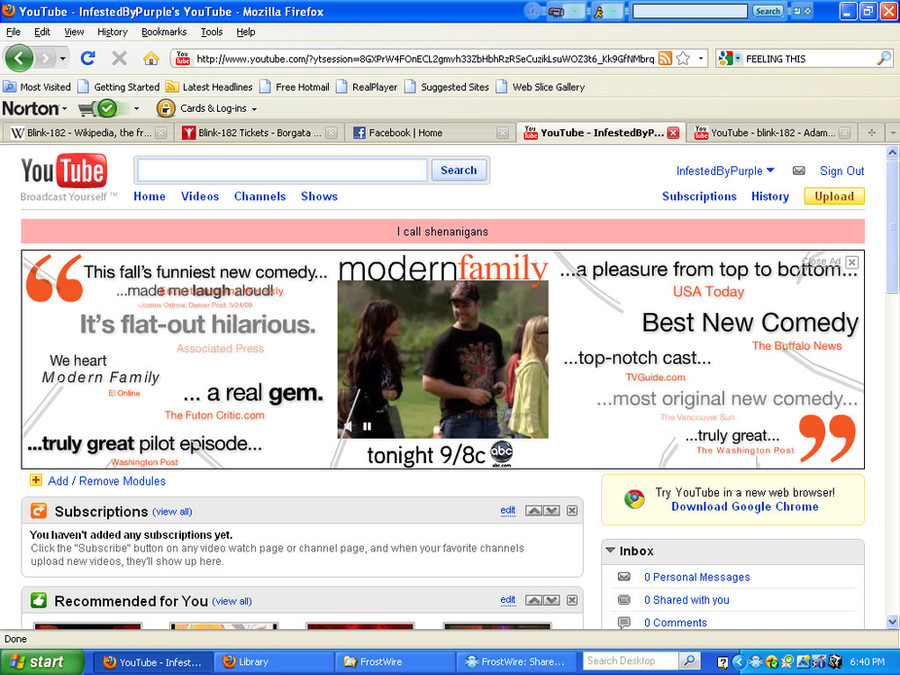Click the YouTube Channels navigation link
Viewport: 900px width, 675px height.
259,196
